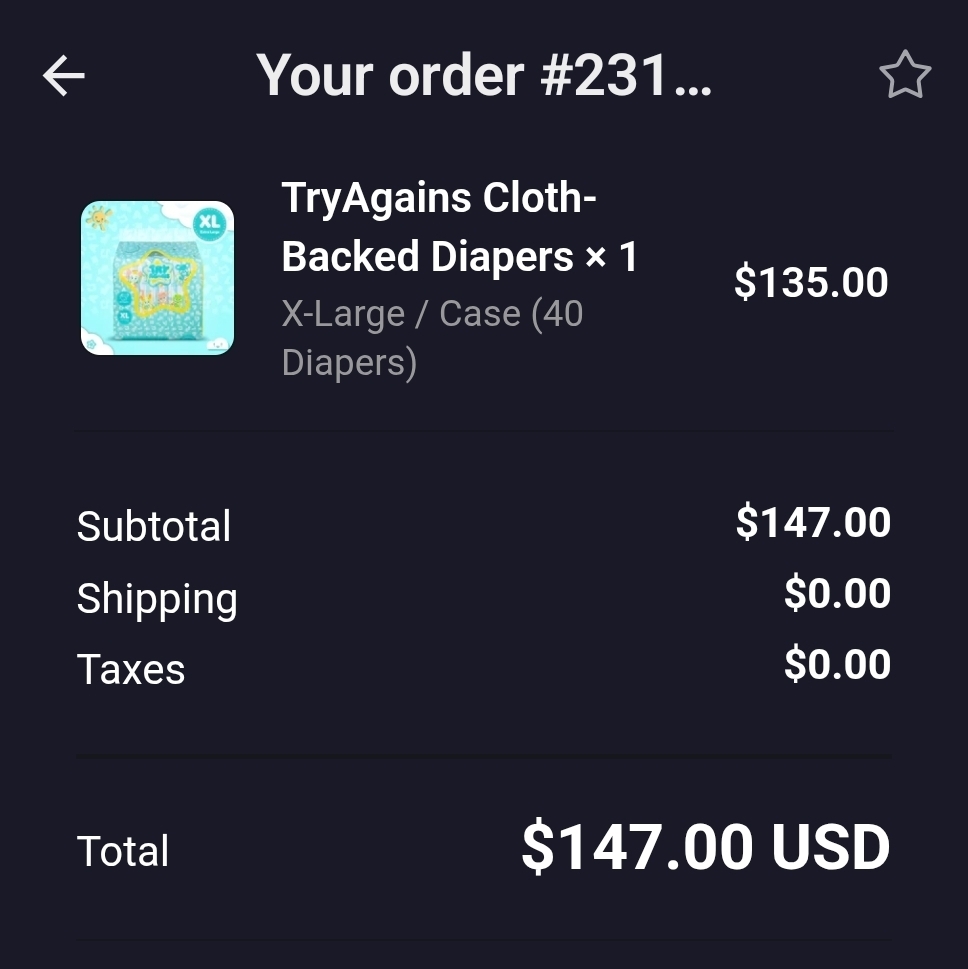Click the Total label

(122, 851)
